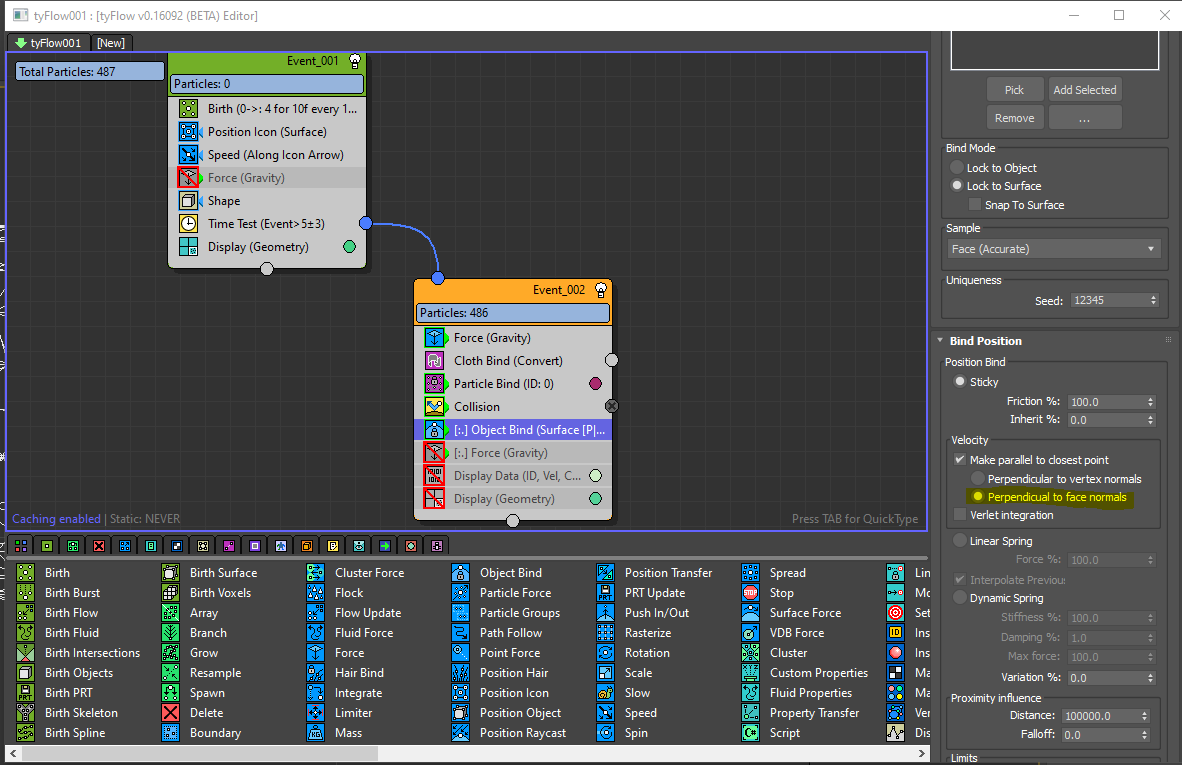Click the Event_002 orange title bar
Screen dimensions: 1182x765
[513, 290]
